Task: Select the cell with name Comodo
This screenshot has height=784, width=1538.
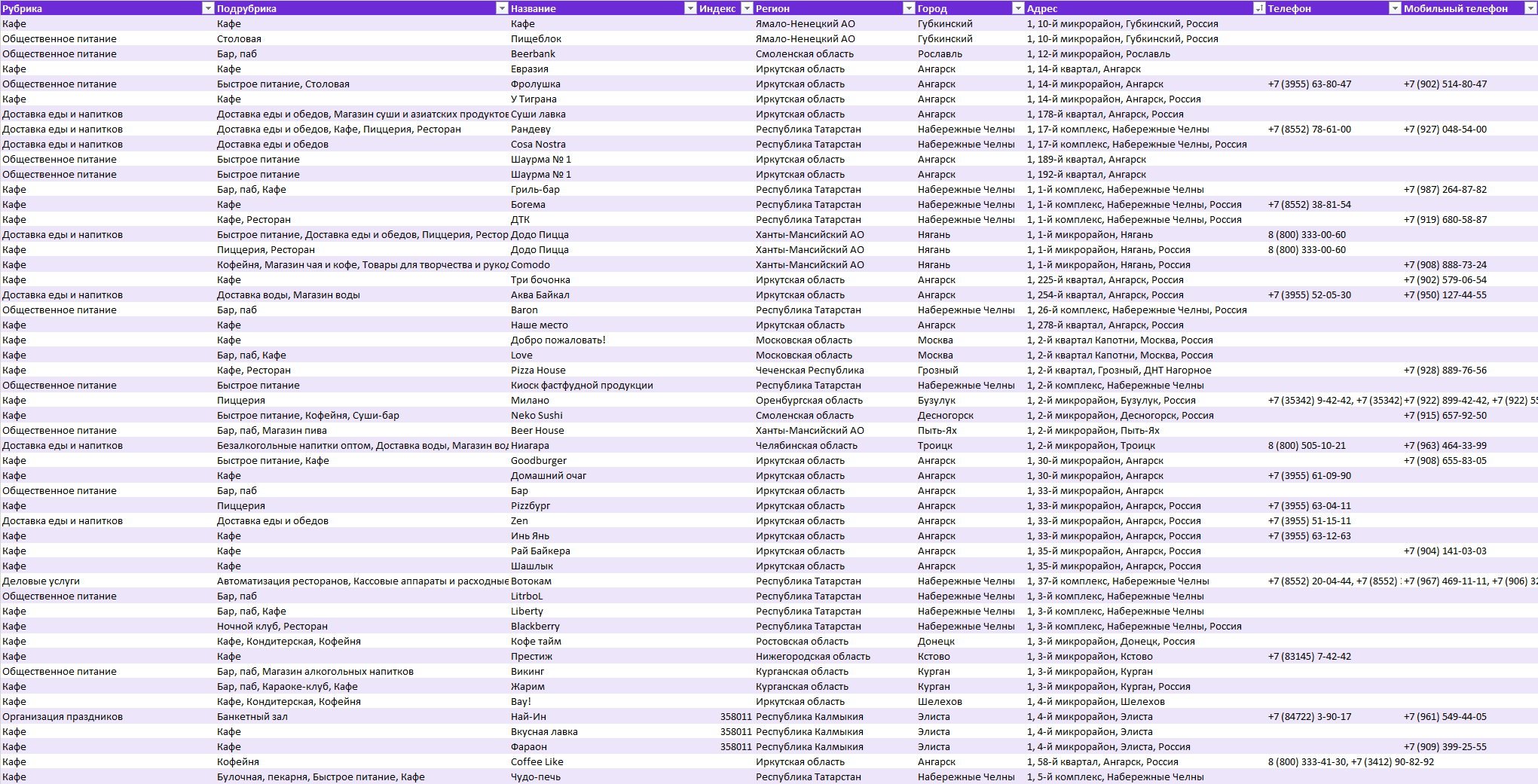Action: tap(603, 264)
